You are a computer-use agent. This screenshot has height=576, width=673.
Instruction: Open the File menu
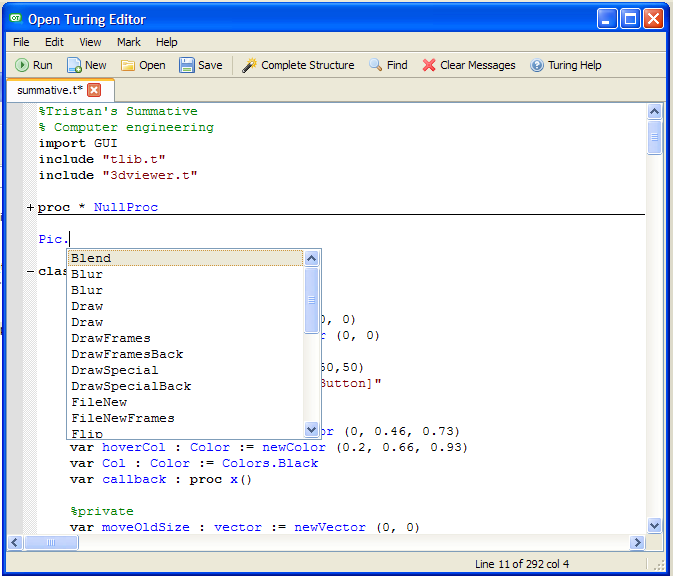click(21, 42)
